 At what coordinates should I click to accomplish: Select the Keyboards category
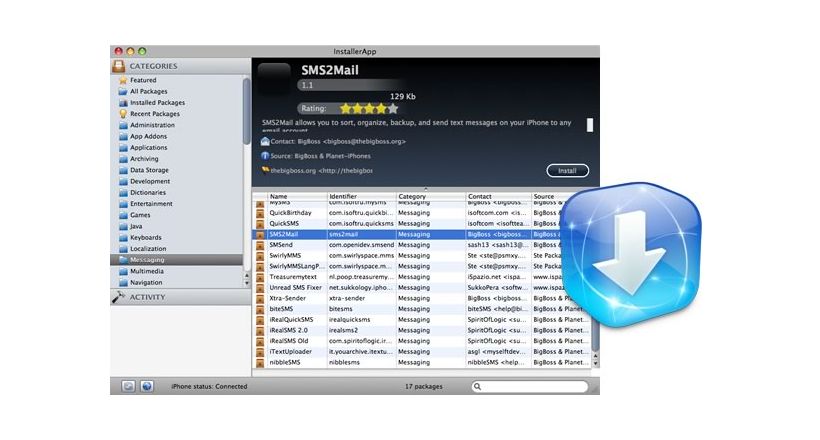[x=146, y=238]
